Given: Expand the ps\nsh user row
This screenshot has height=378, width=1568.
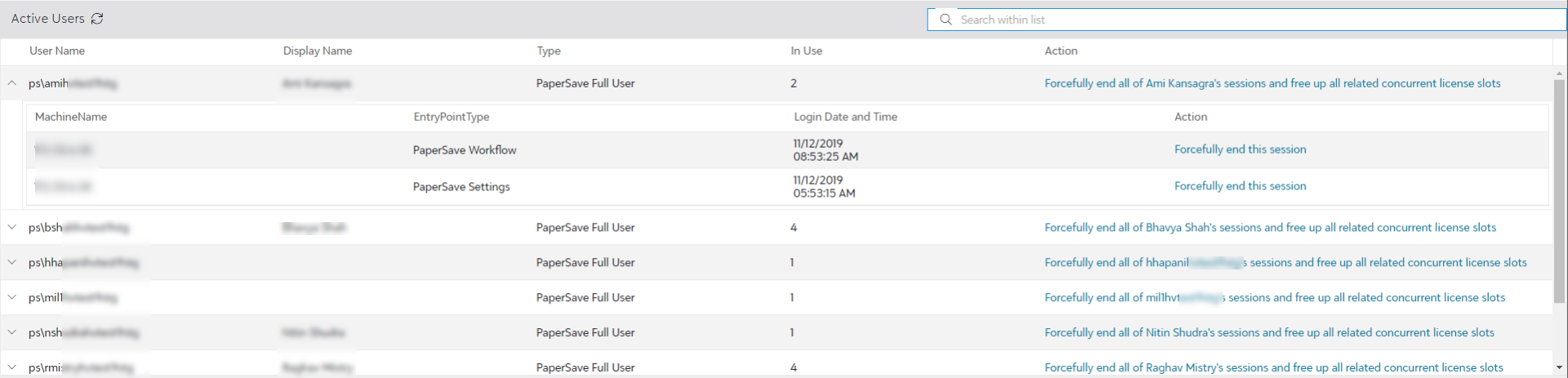Looking at the screenshot, I should [12, 333].
